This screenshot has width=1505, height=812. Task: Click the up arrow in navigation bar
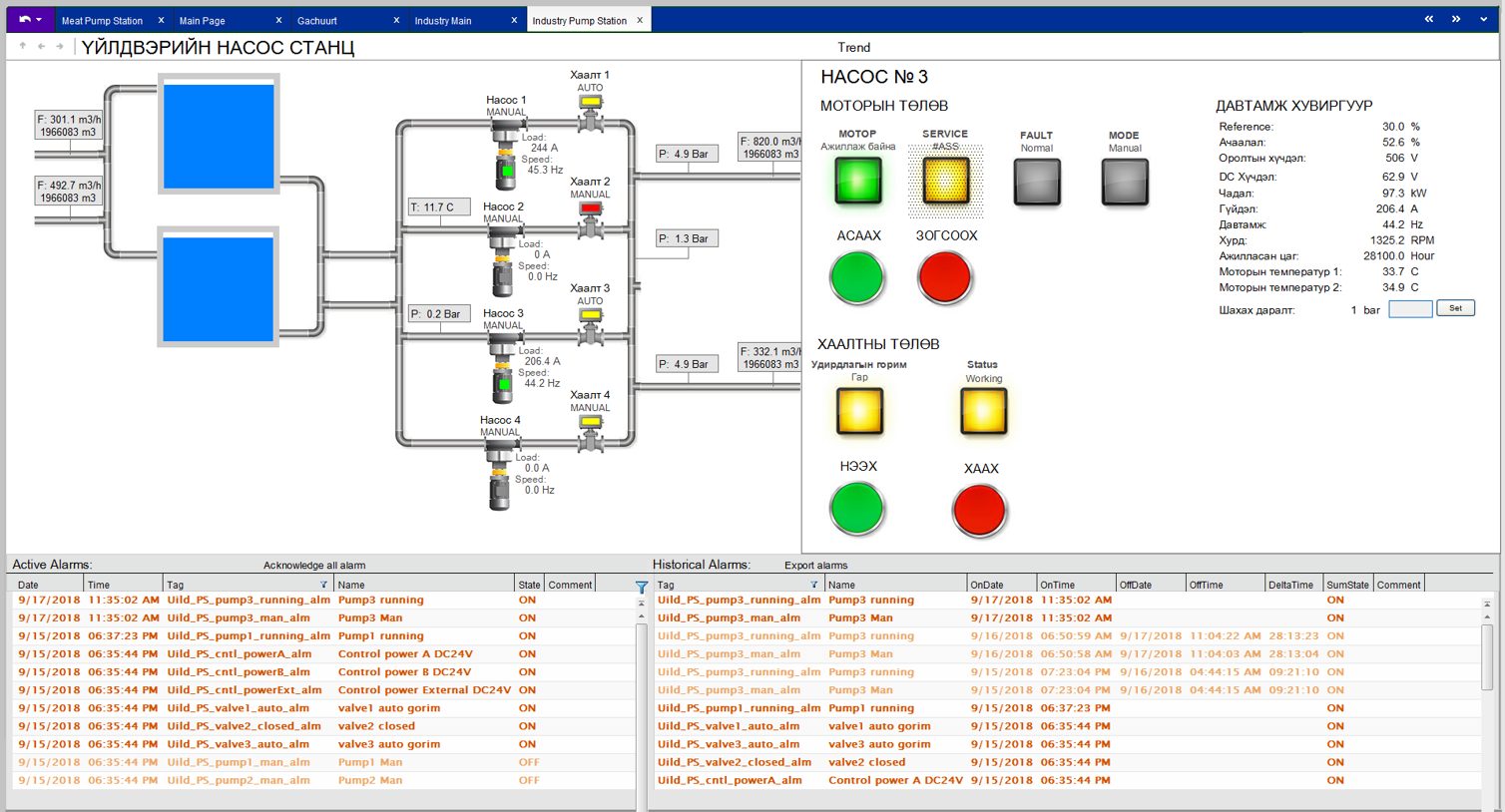23,46
